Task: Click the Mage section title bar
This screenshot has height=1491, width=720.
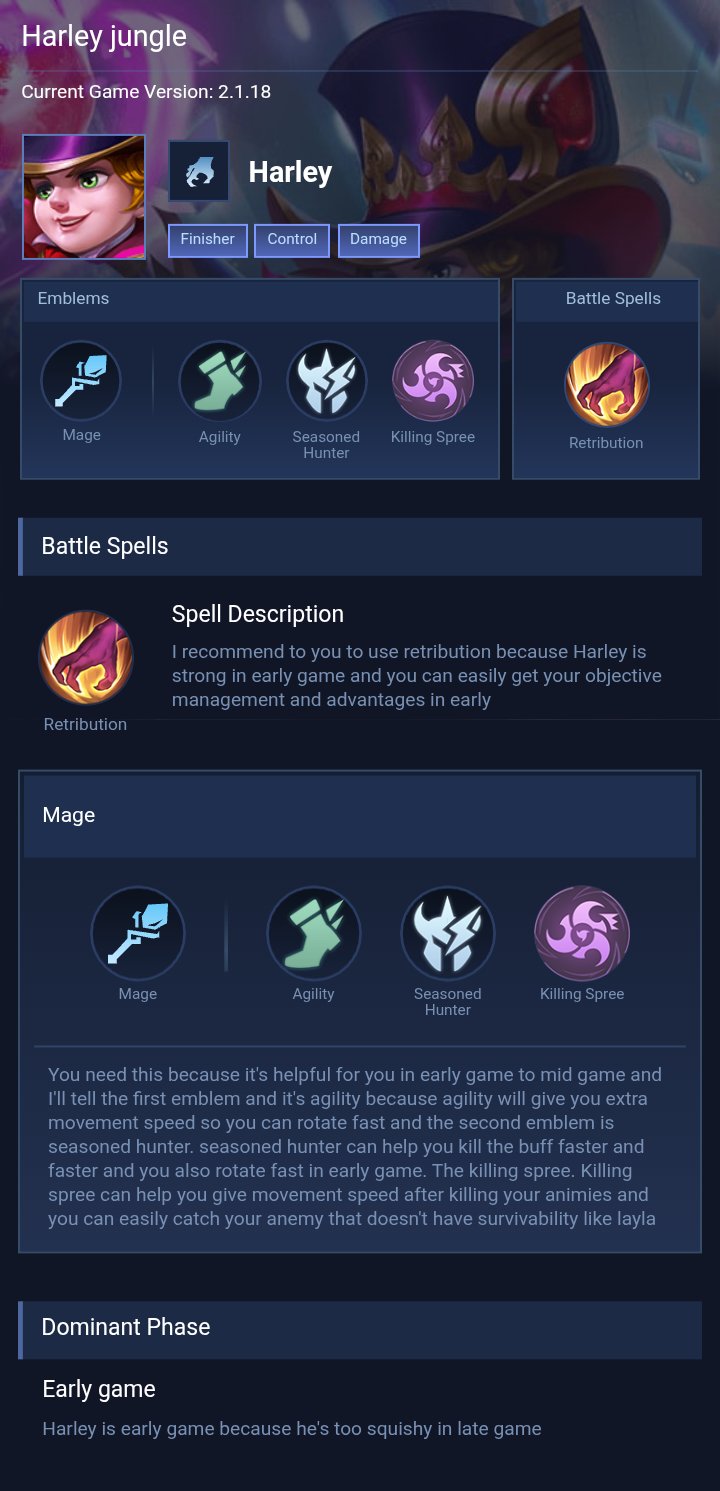Action: tap(360, 815)
